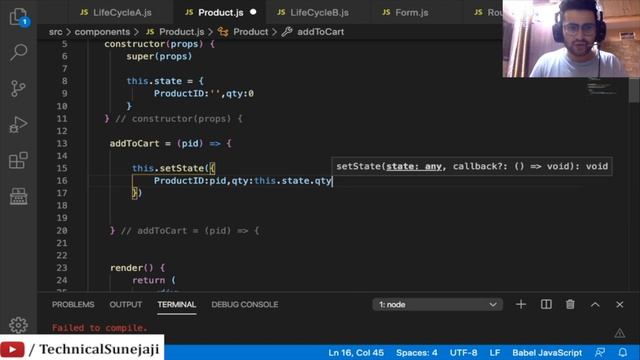Click 'this.state = {' on line 8
Viewport: 640px width, 360px height.
165,81
